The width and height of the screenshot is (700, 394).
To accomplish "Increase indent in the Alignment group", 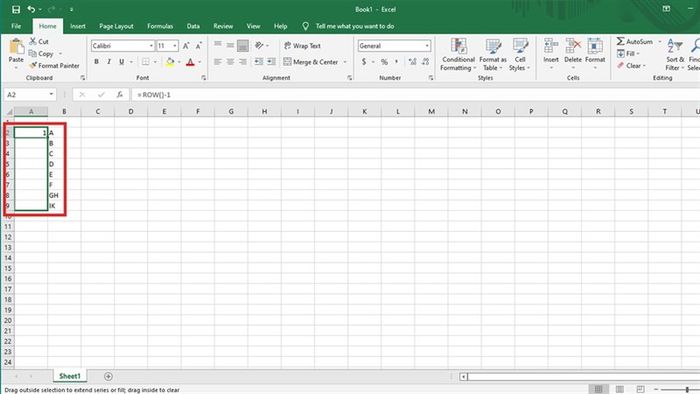I will coord(271,62).
